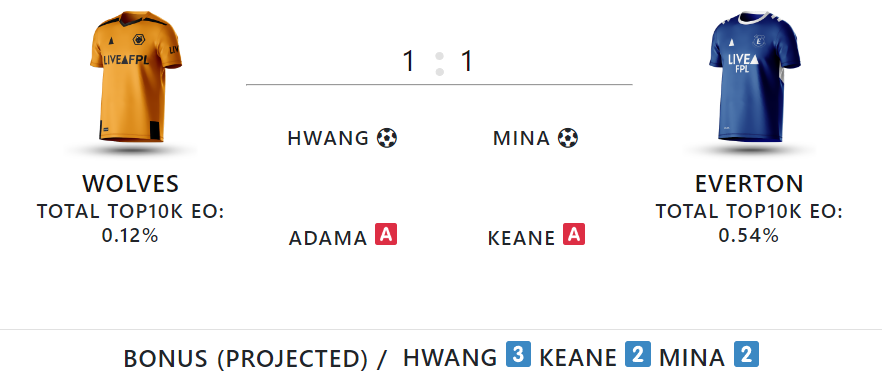Click Wolves total top10k EO 0.12% value

click(x=130, y=236)
